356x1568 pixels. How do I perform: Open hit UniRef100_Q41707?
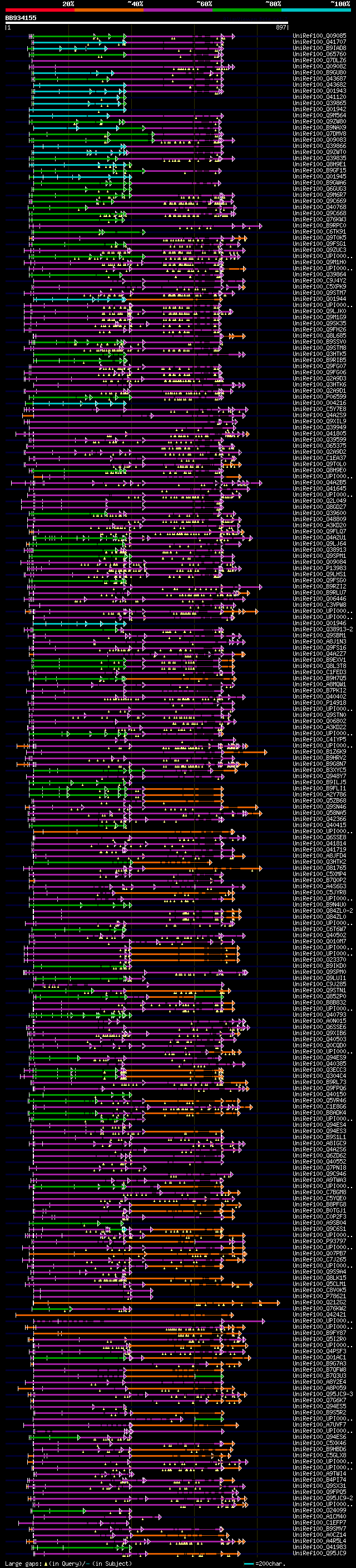(319, 42)
